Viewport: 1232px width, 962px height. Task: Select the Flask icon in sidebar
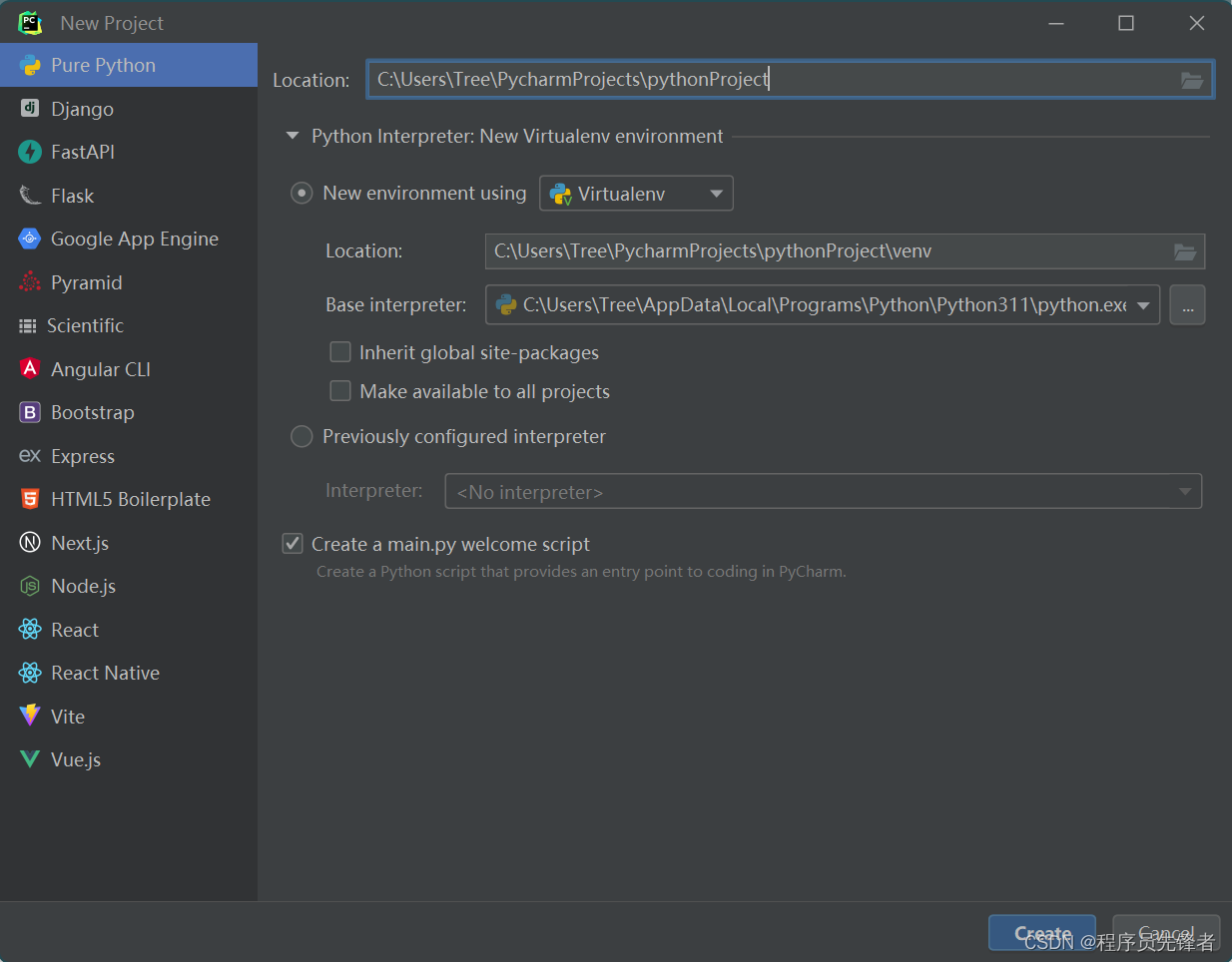click(x=30, y=196)
